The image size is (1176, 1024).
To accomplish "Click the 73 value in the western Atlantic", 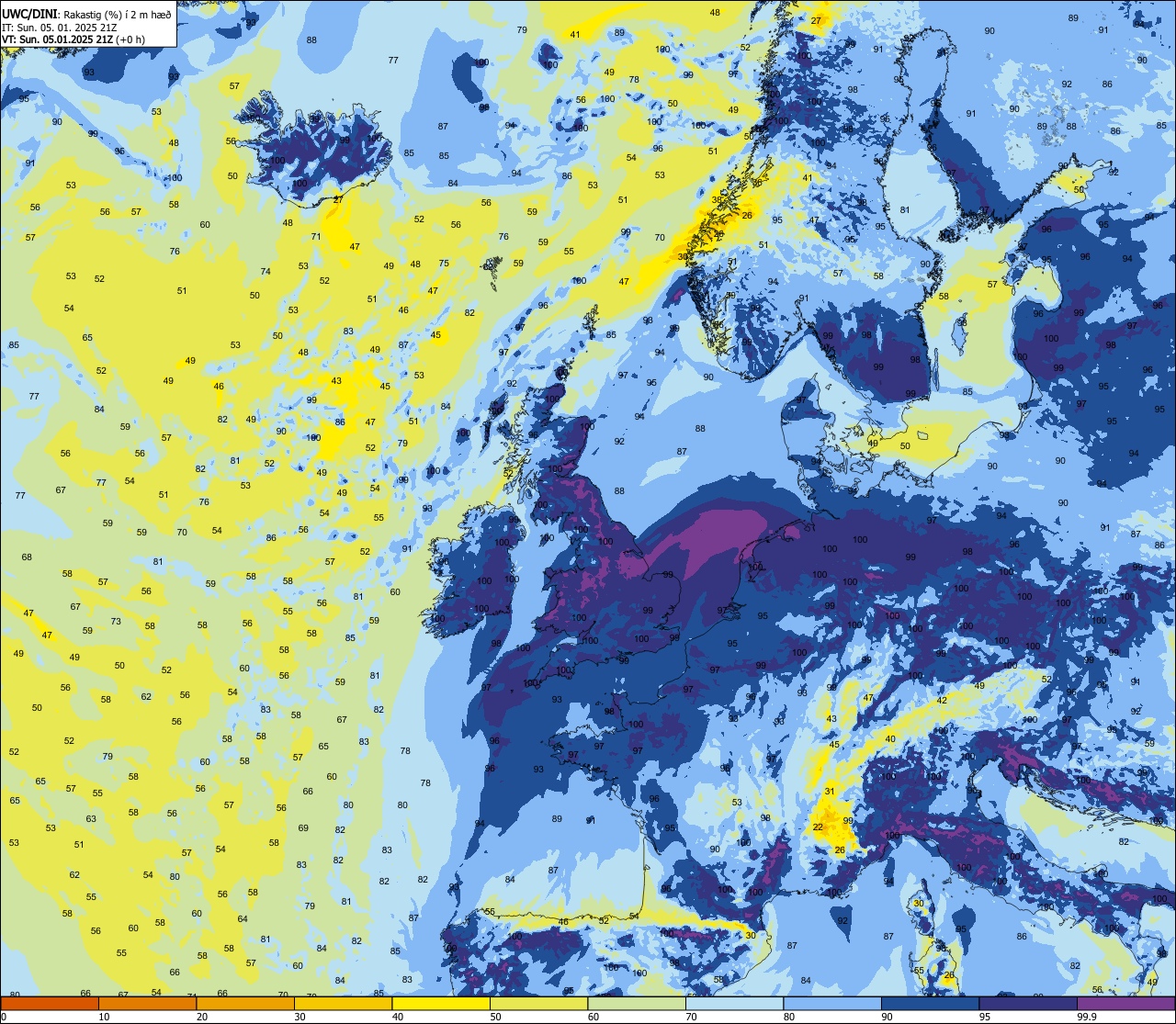I will click(116, 622).
